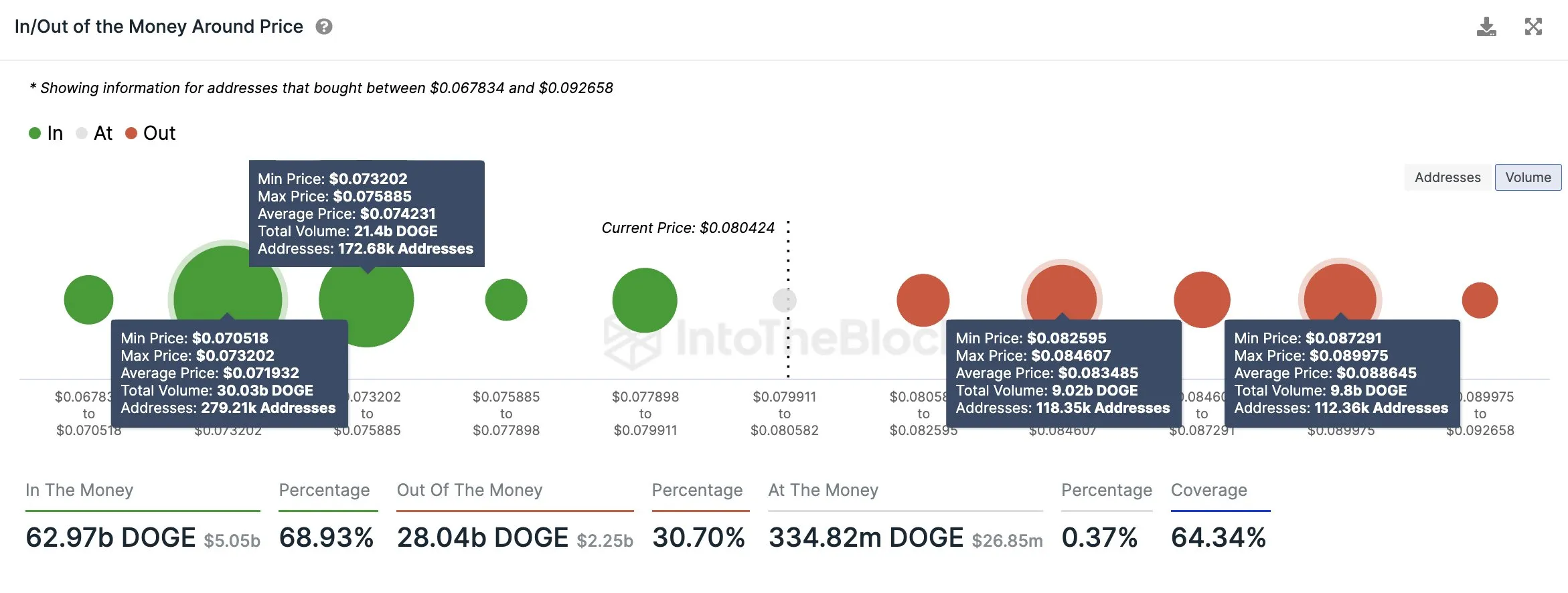Select the Volume tab

point(1528,177)
